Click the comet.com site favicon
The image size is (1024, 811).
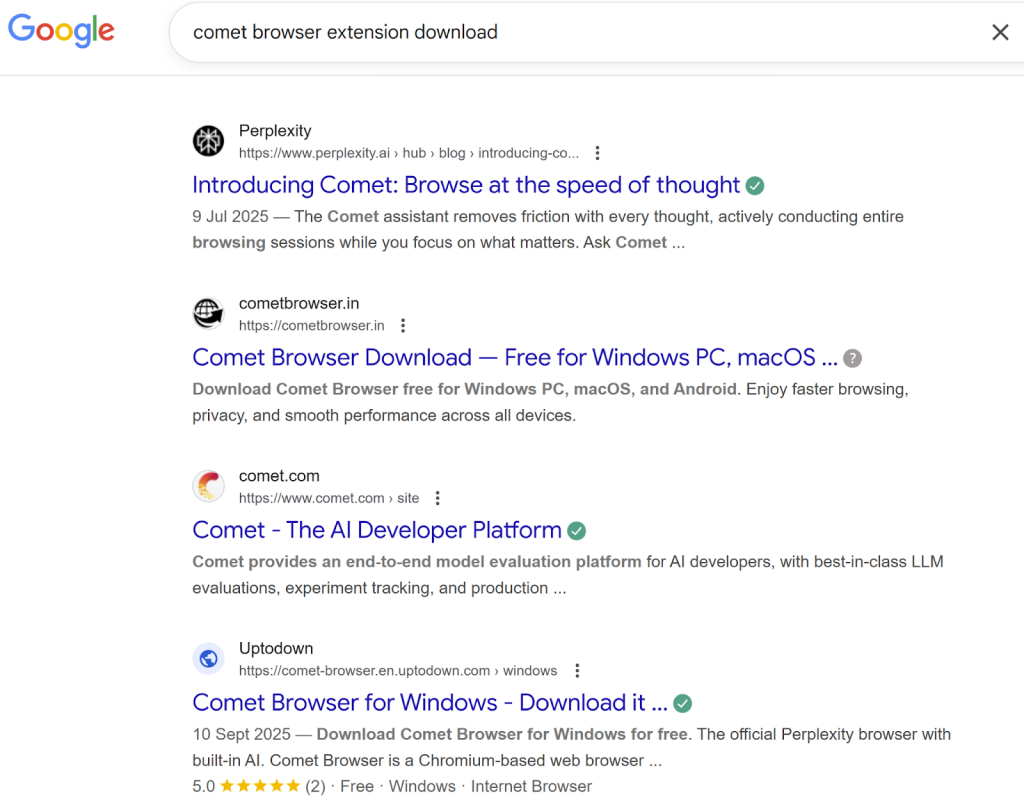click(x=208, y=486)
